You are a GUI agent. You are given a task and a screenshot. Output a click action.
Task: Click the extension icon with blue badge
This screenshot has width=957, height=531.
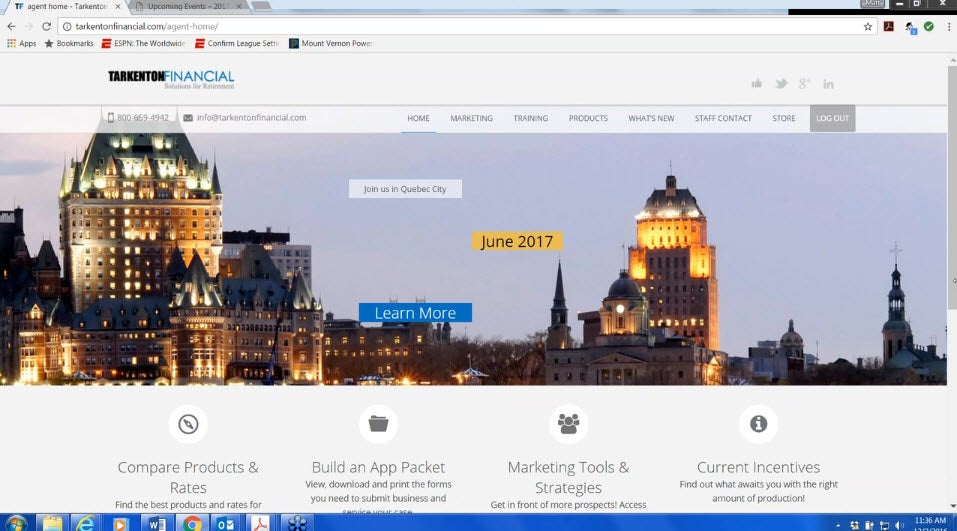910,27
